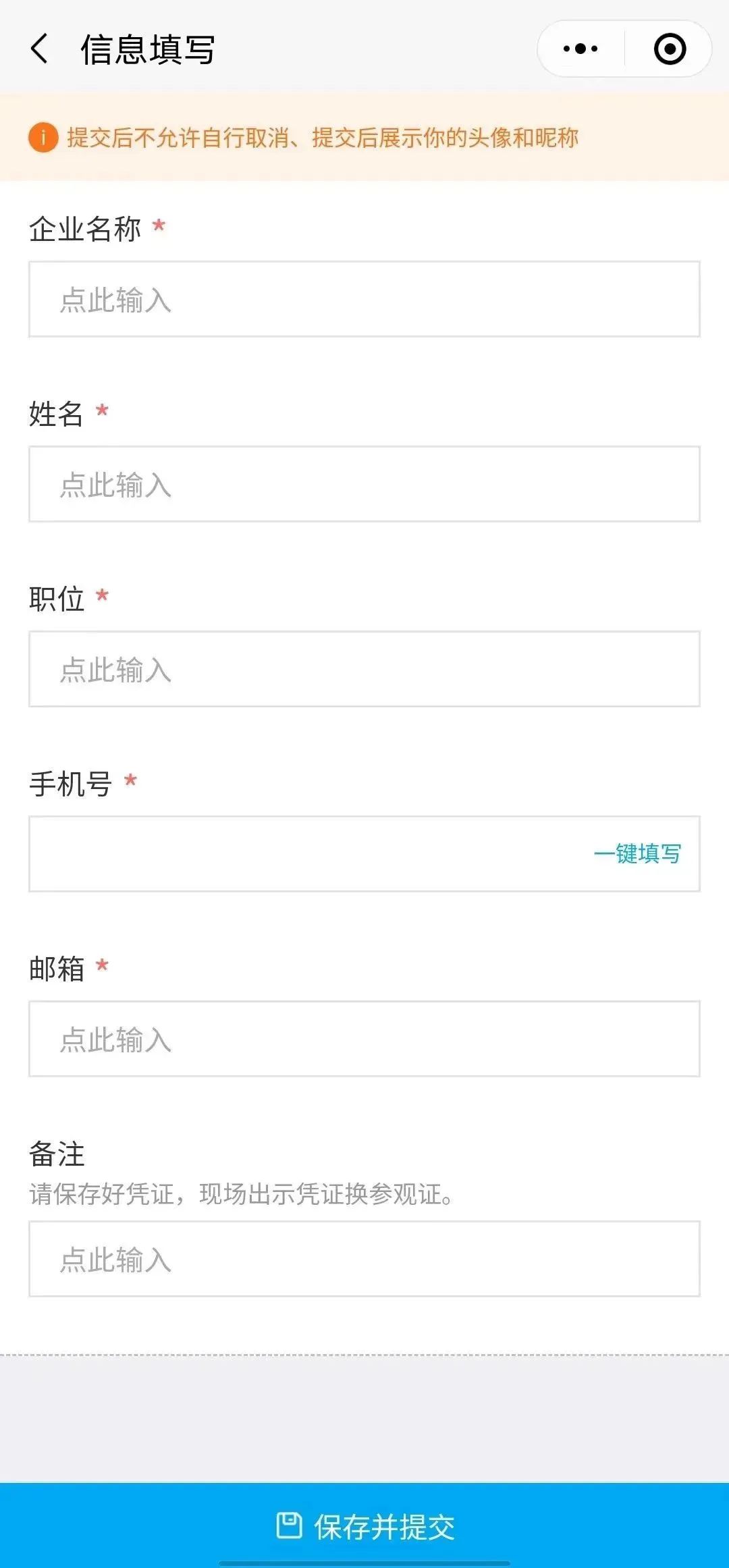Screen dimensions: 729x1568
Task: Tap the 信息填写 page title
Action: coord(148,50)
